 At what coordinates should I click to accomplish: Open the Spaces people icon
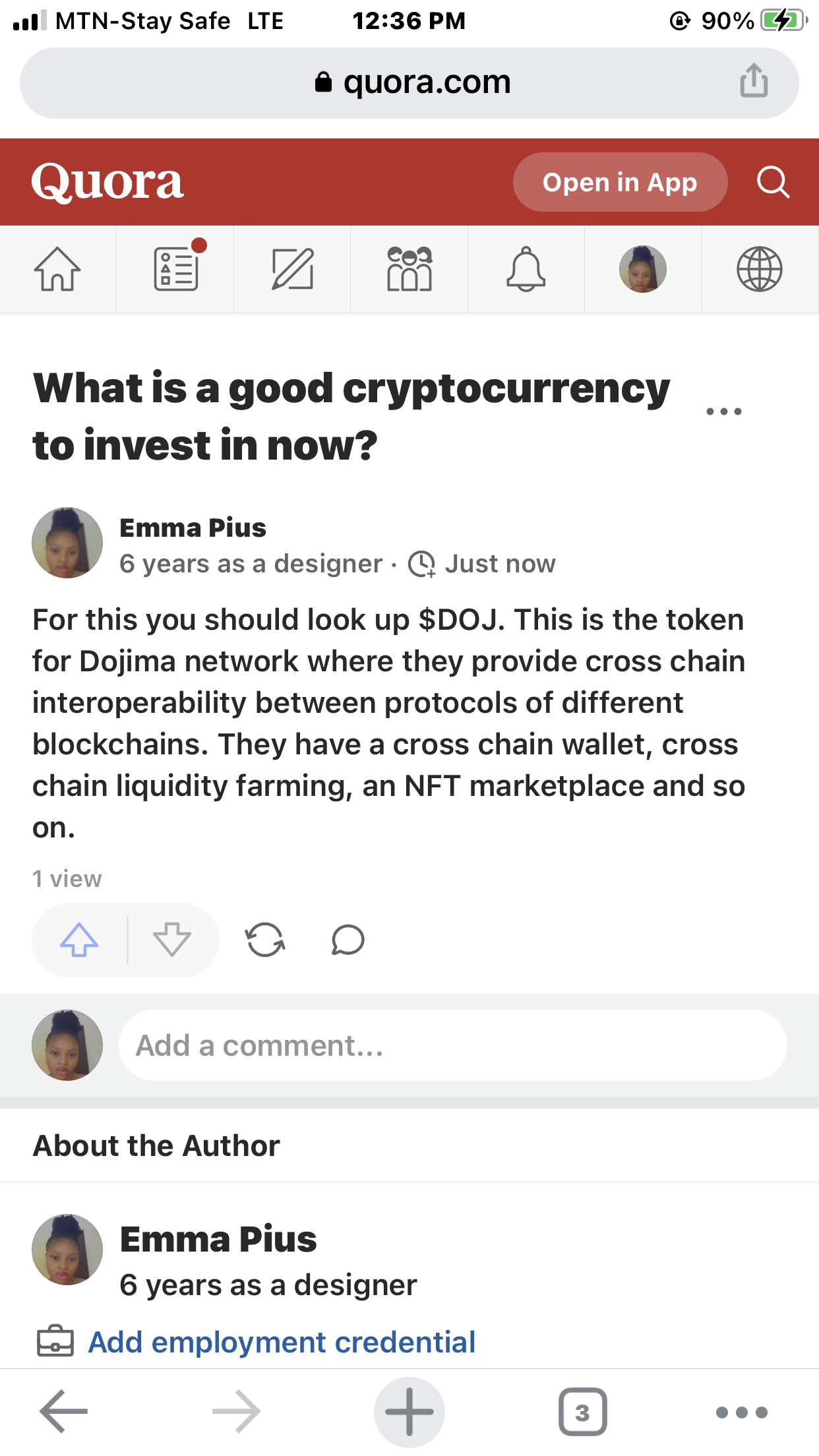coord(409,269)
